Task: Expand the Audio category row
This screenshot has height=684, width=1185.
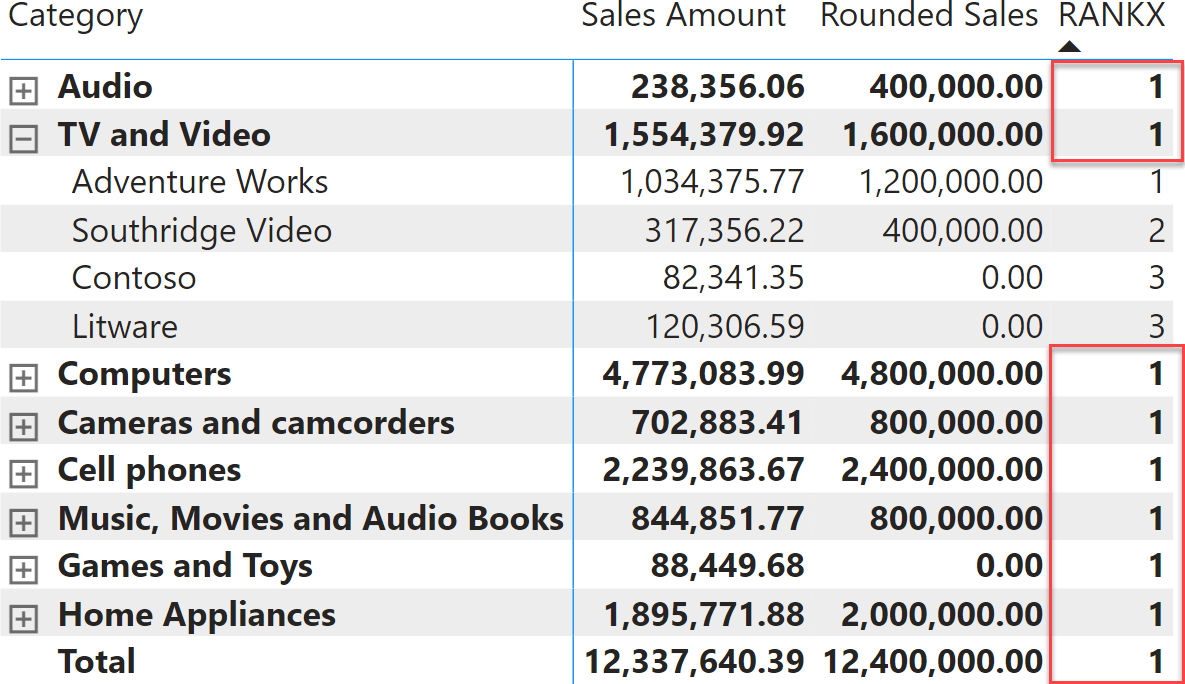Action: (23, 91)
